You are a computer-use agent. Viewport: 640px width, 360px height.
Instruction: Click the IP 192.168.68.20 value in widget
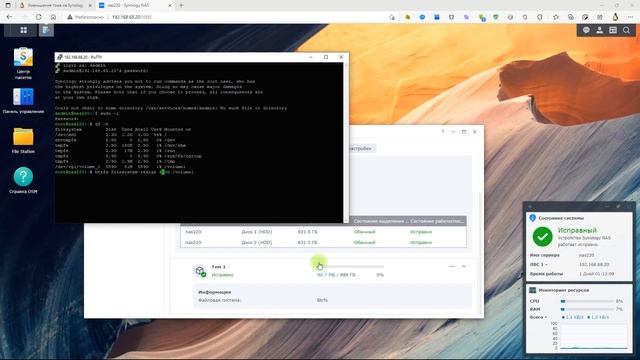coord(594,264)
